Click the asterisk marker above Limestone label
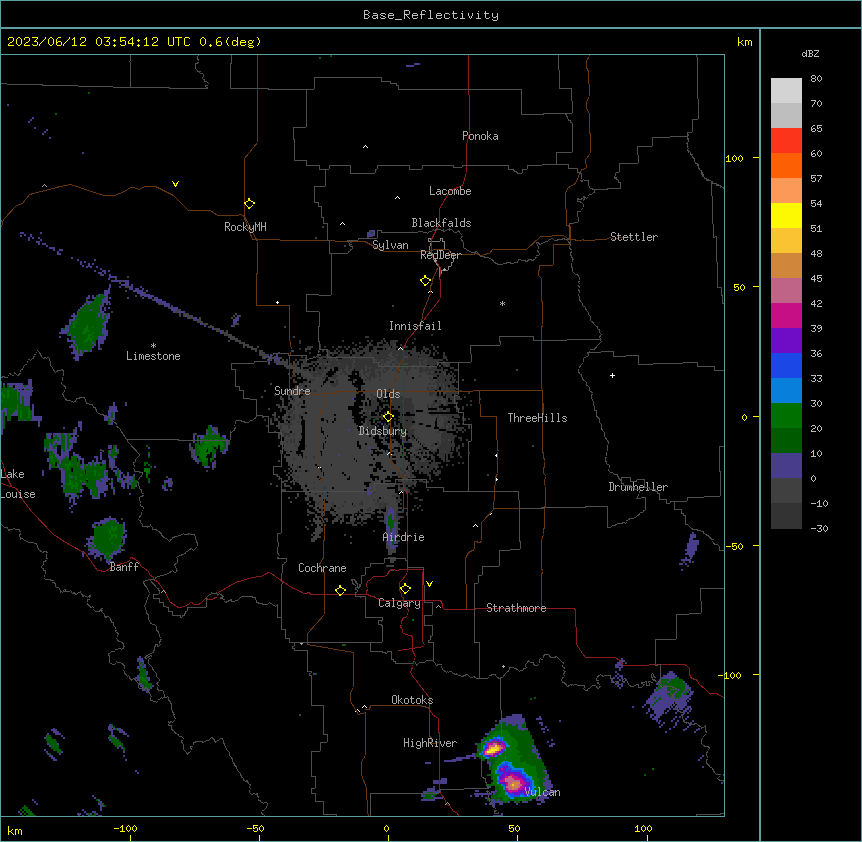Image resolution: width=862 pixels, height=842 pixels. [153, 346]
